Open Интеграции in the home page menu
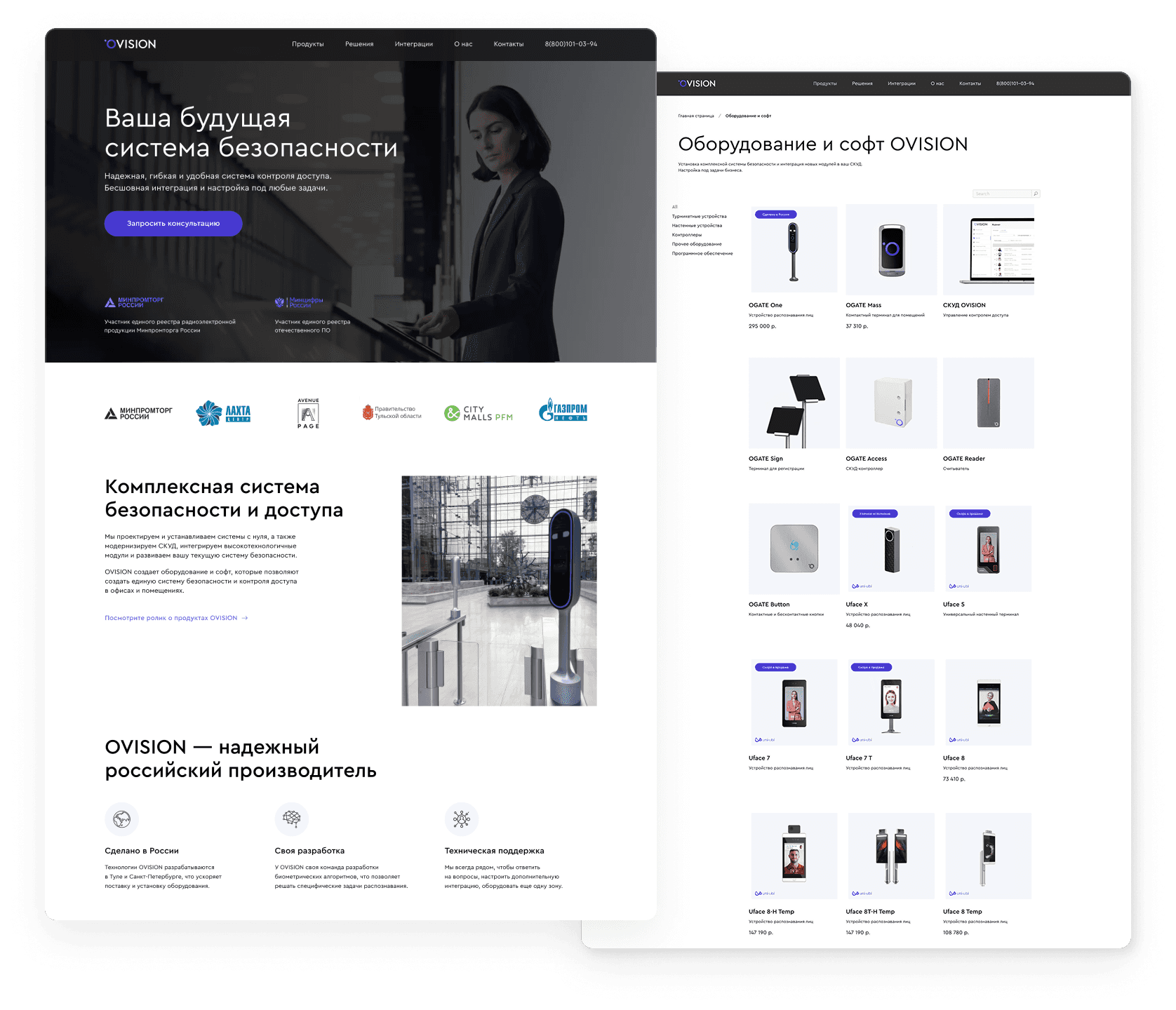The width and height of the screenshot is (1176, 1010). coord(414,44)
